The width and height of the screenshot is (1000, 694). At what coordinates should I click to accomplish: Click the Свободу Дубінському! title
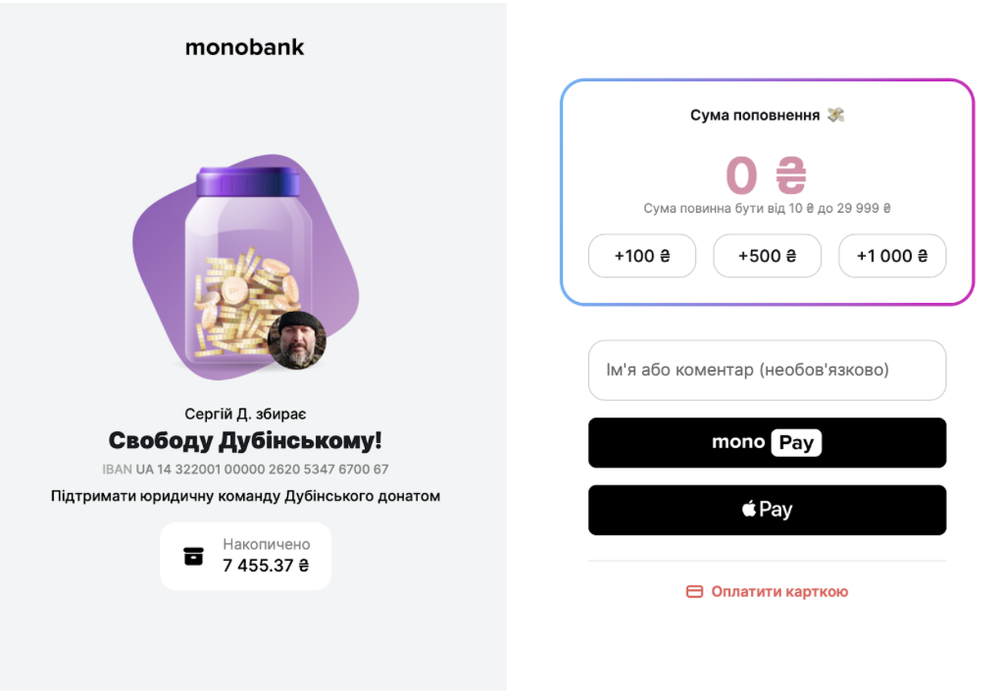click(x=245, y=441)
